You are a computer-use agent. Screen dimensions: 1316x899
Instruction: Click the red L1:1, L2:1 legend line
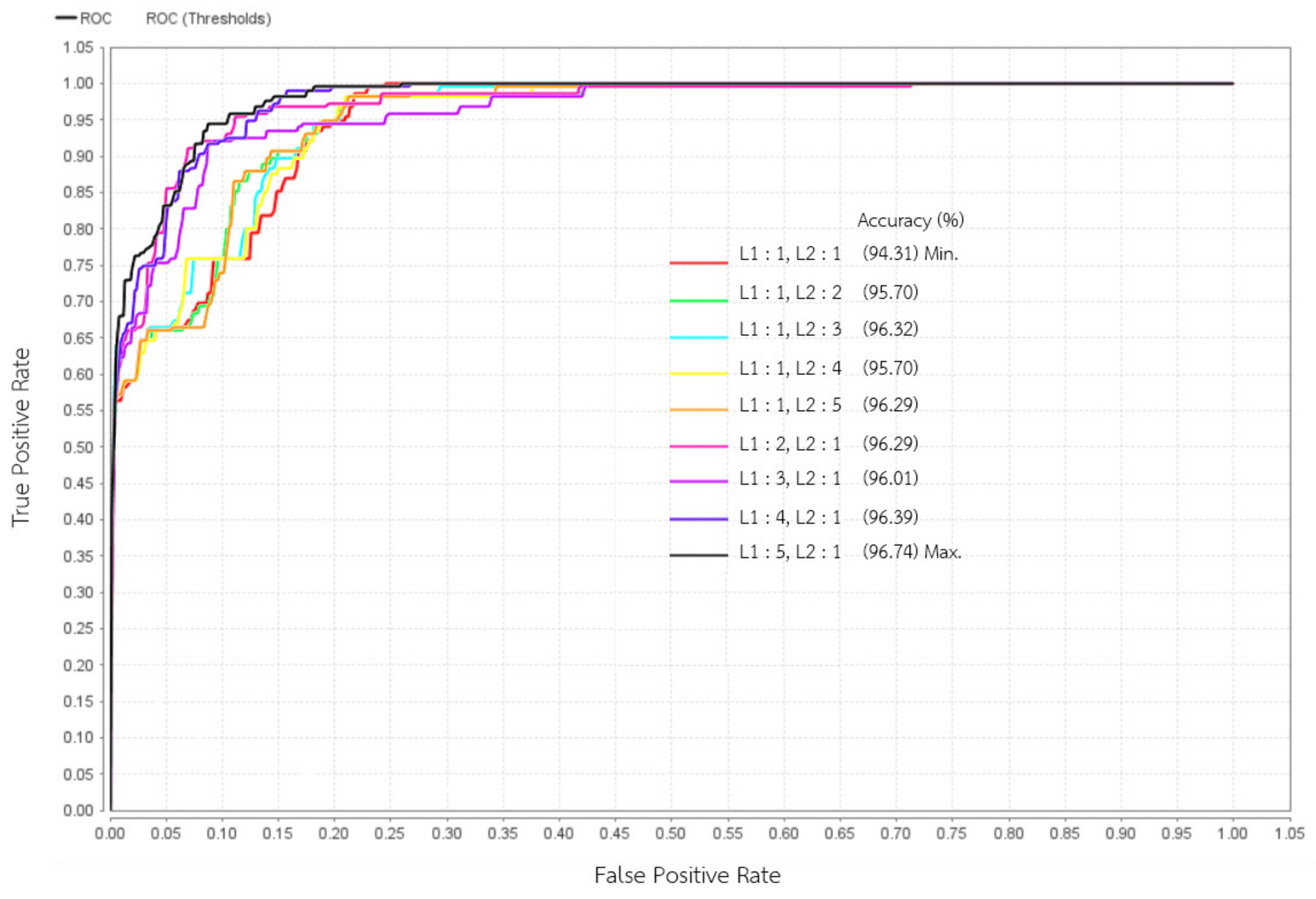click(x=698, y=263)
